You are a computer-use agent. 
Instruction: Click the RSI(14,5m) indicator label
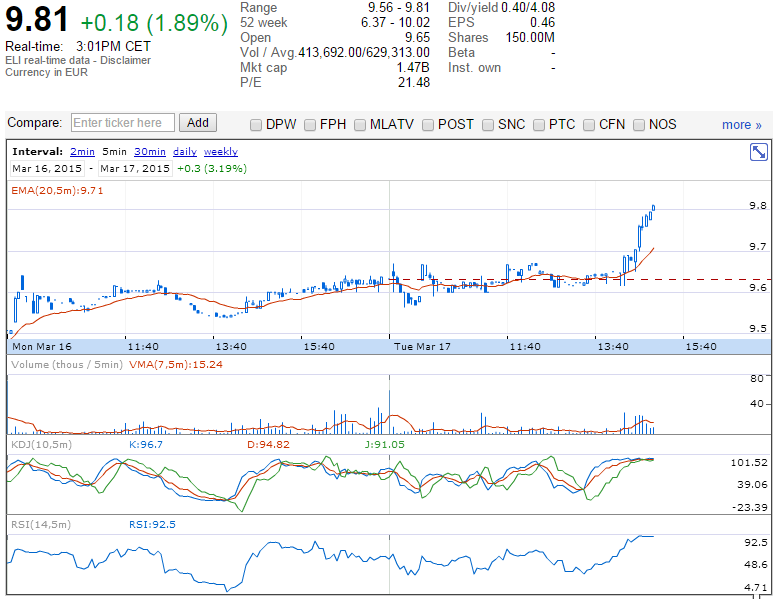[41, 525]
